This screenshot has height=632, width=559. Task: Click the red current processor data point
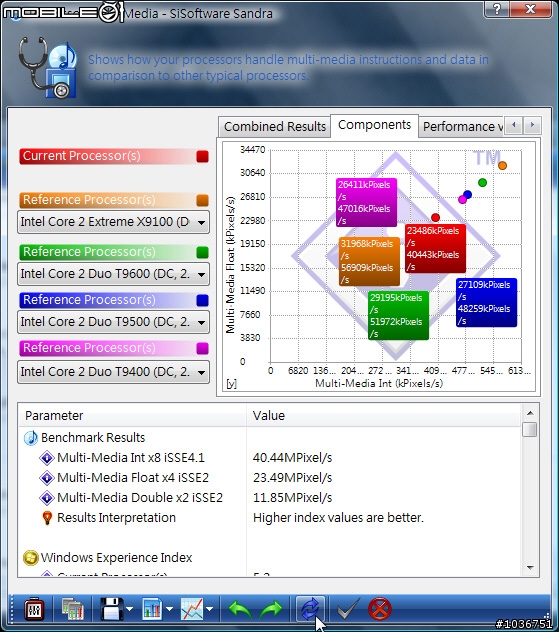point(435,218)
